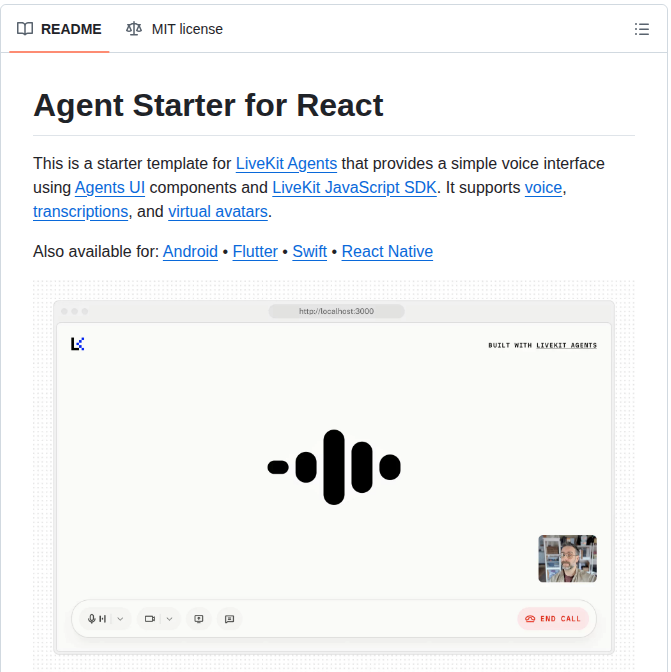Viewport: 671px width, 672px height.
Task: Click the license scales icon
Action: (134, 29)
